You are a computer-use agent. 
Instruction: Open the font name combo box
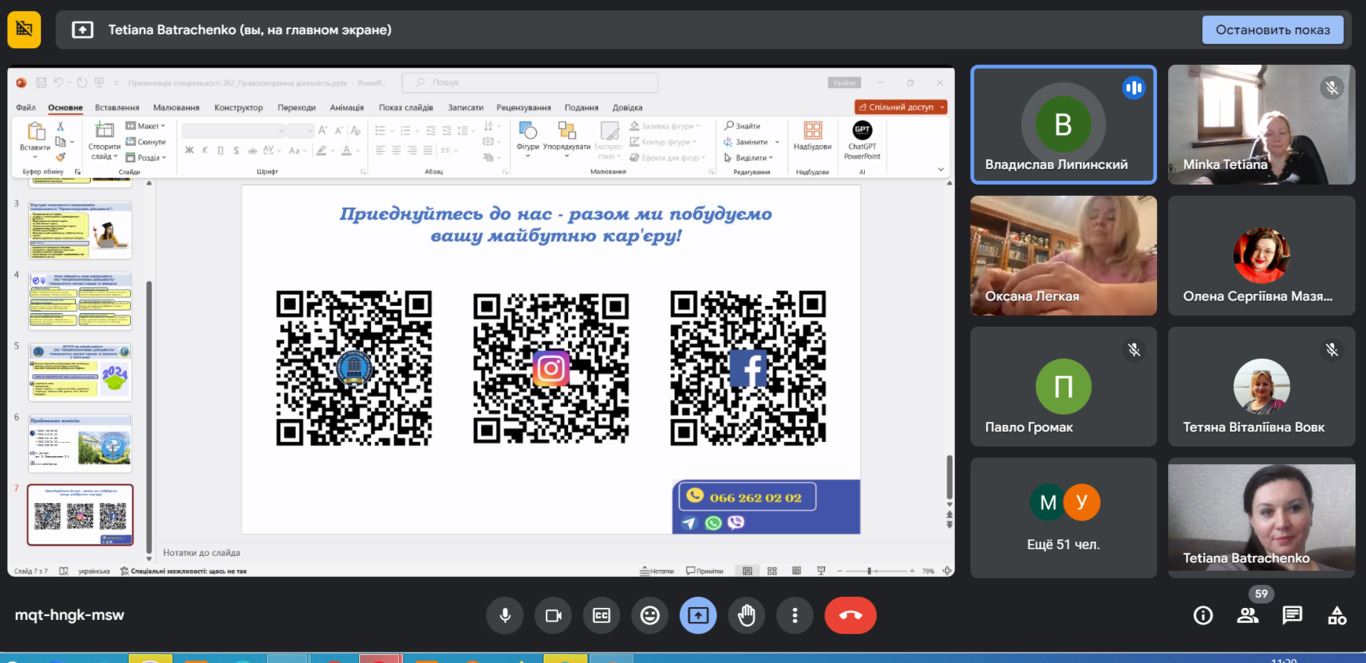click(x=234, y=130)
